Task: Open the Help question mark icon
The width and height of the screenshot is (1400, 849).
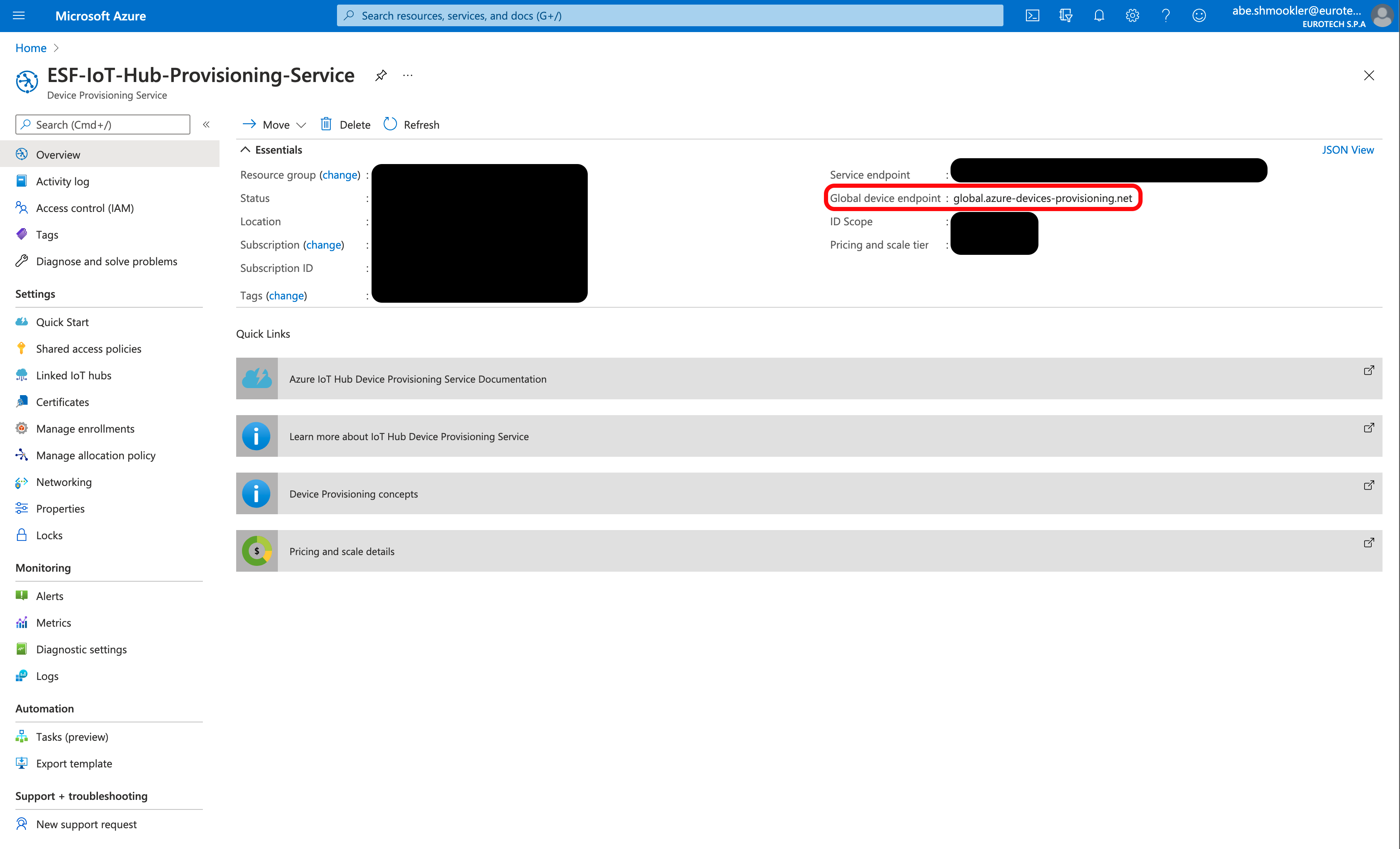Action: click(x=1165, y=15)
